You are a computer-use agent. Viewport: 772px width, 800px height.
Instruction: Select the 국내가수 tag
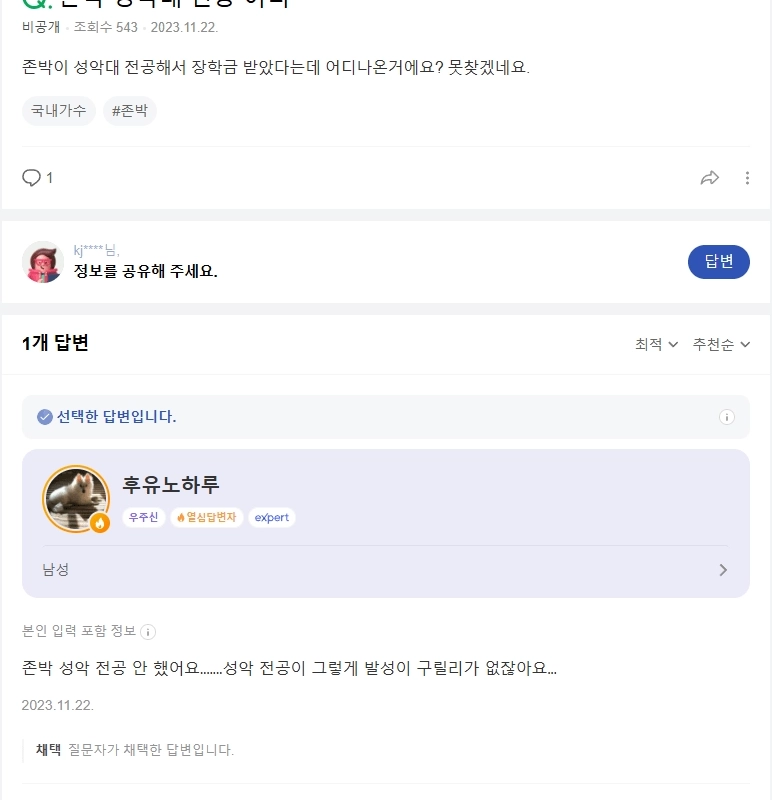click(x=58, y=111)
